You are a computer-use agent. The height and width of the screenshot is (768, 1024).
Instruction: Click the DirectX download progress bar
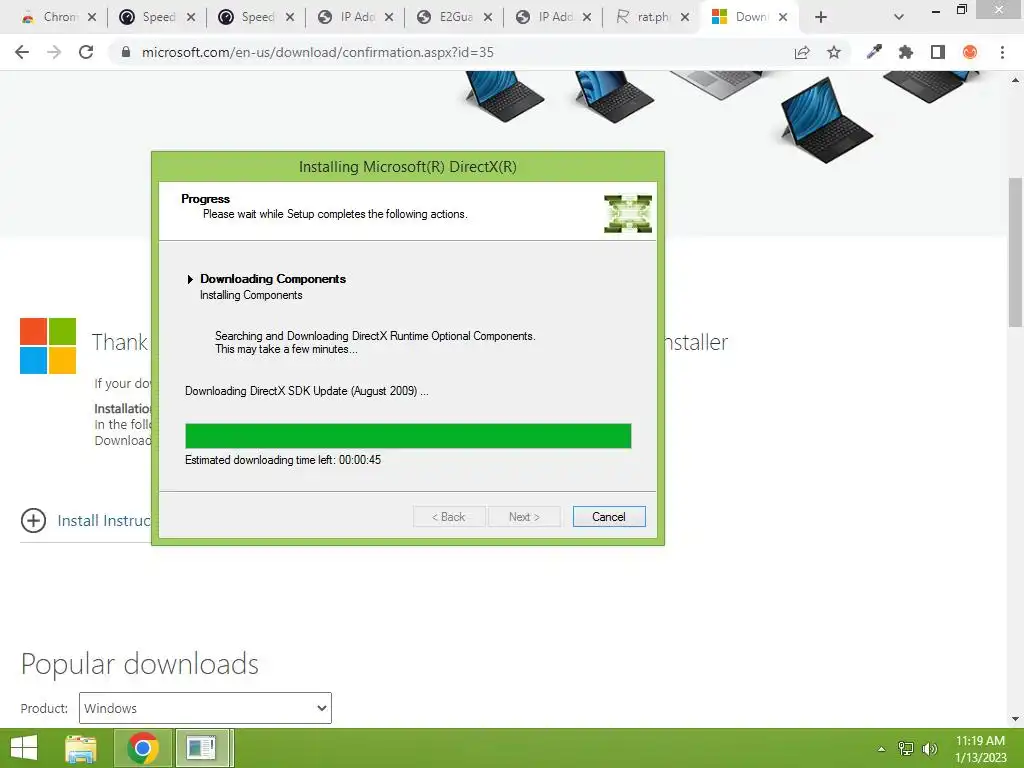click(408, 436)
